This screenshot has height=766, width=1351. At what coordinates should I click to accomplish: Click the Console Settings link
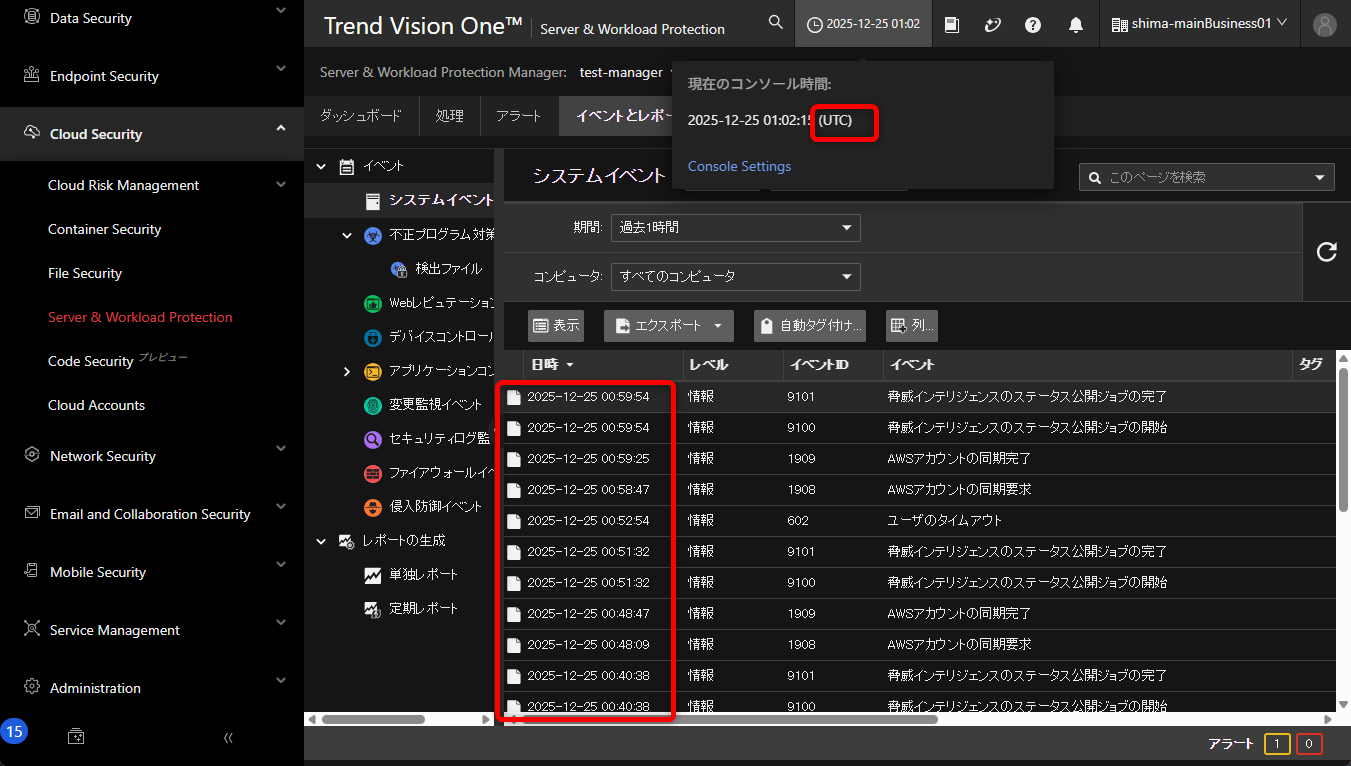click(x=739, y=167)
